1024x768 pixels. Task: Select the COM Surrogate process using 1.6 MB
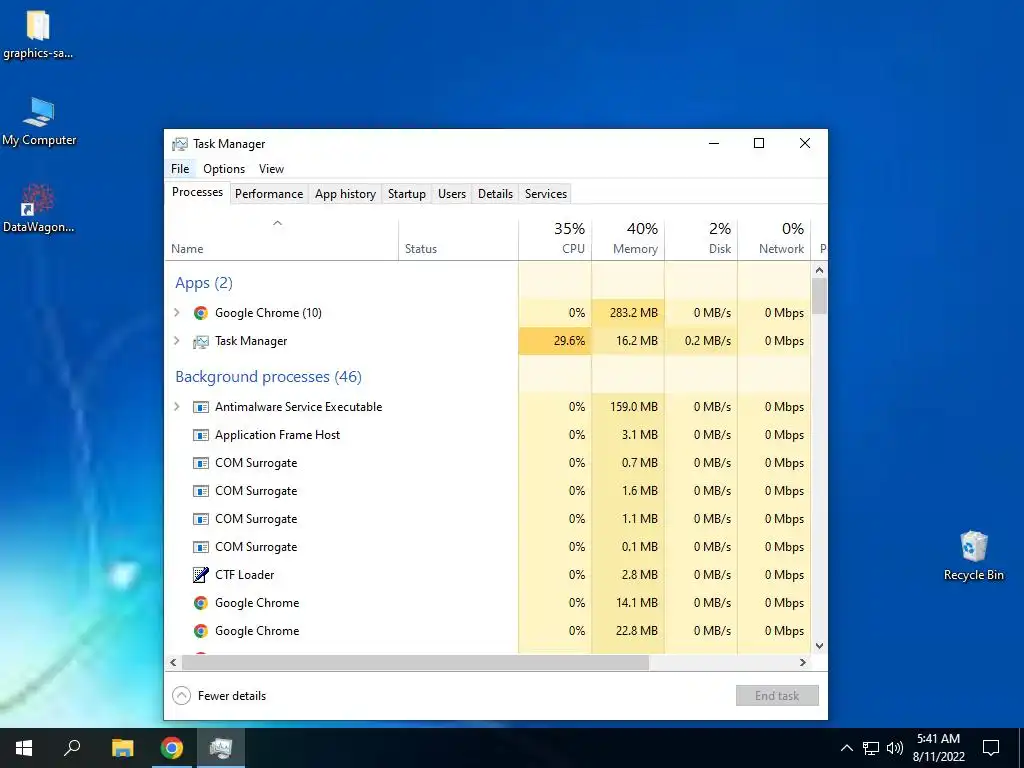pos(487,491)
